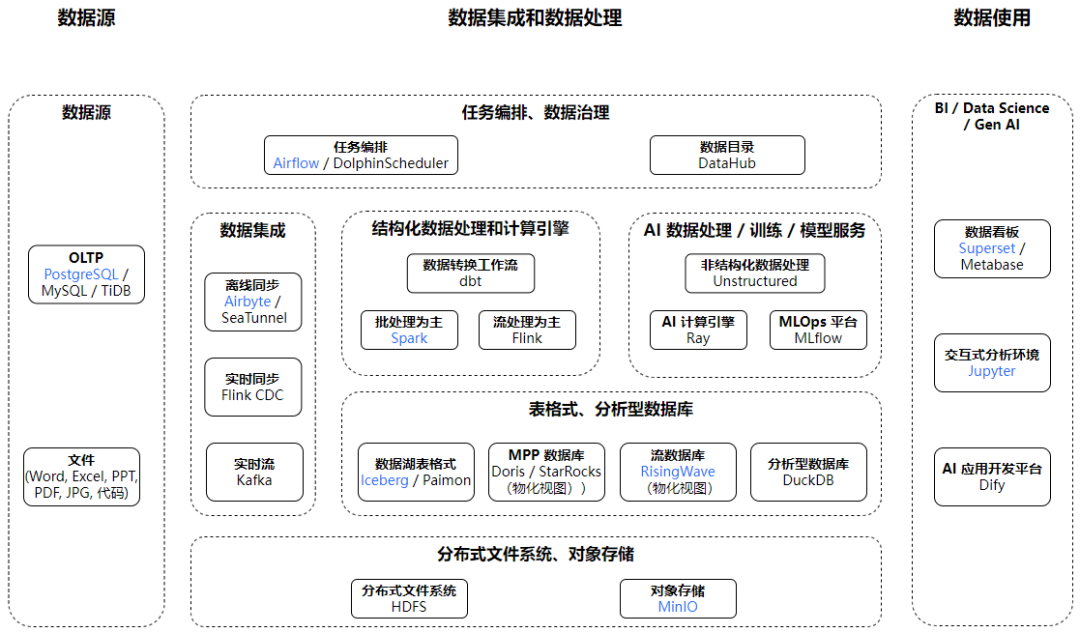The image size is (1080, 633).
Task: Click the Spark link under 批处理为主
Action: (x=409, y=338)
